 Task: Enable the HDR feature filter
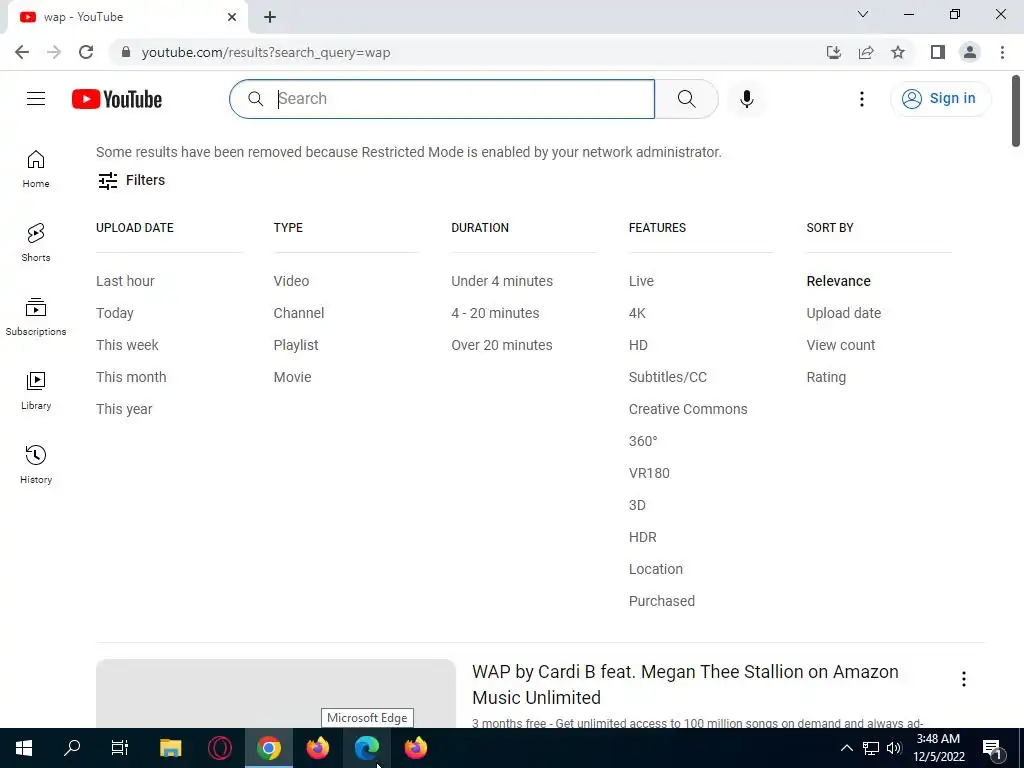tap(643, 537)
